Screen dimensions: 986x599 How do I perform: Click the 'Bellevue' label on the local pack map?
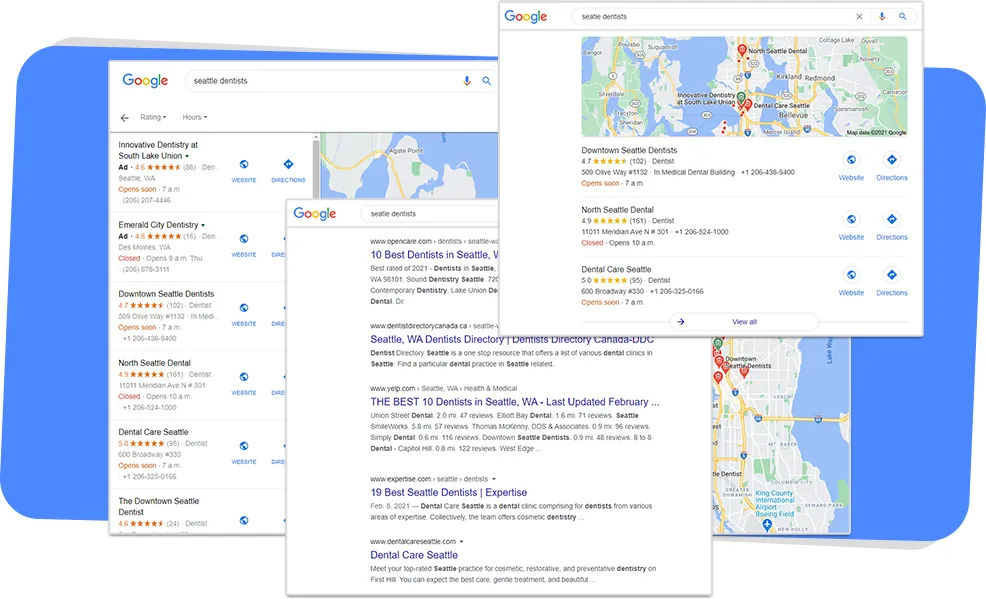tap(793, 116)
